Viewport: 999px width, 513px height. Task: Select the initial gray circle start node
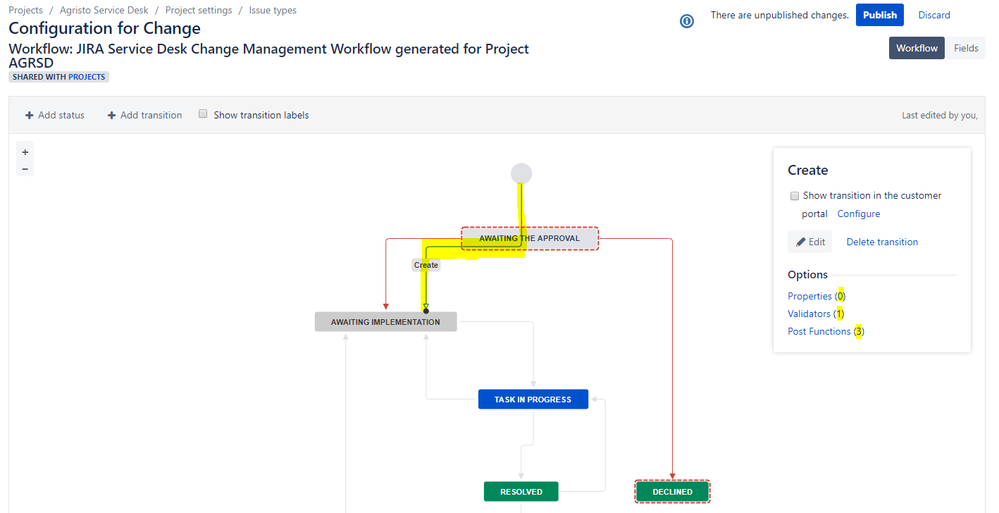point(521,173)
